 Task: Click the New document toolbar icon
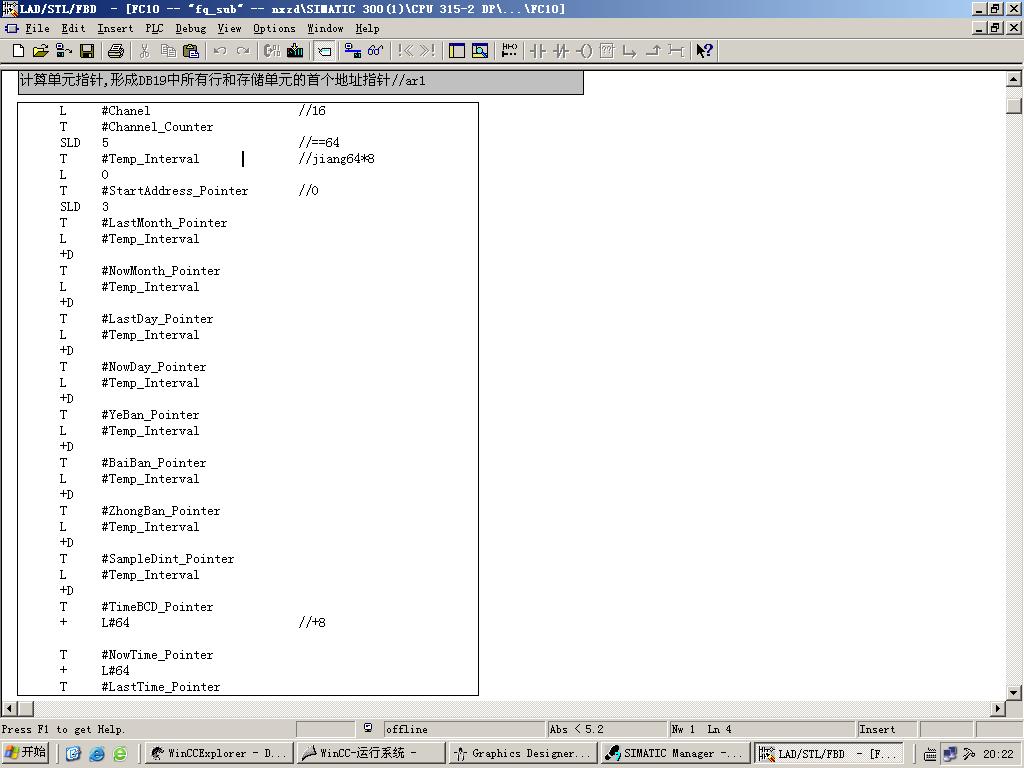[18, 51]
